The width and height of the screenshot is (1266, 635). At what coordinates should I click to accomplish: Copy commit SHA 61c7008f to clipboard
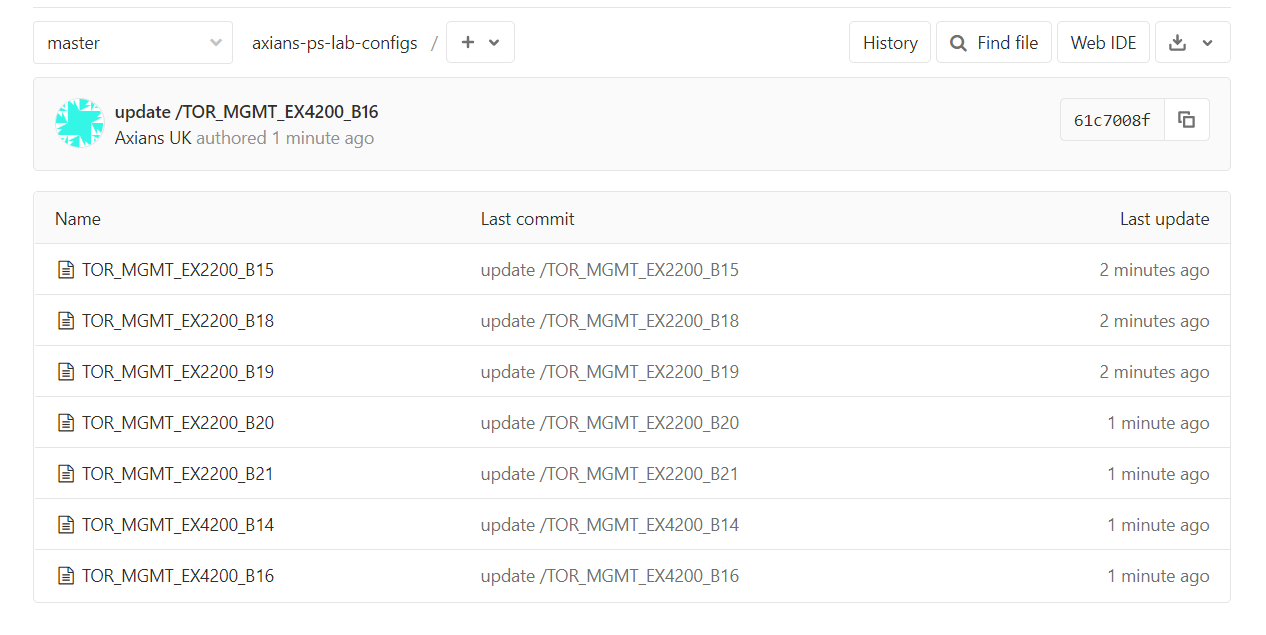[x=1187, y=120]
